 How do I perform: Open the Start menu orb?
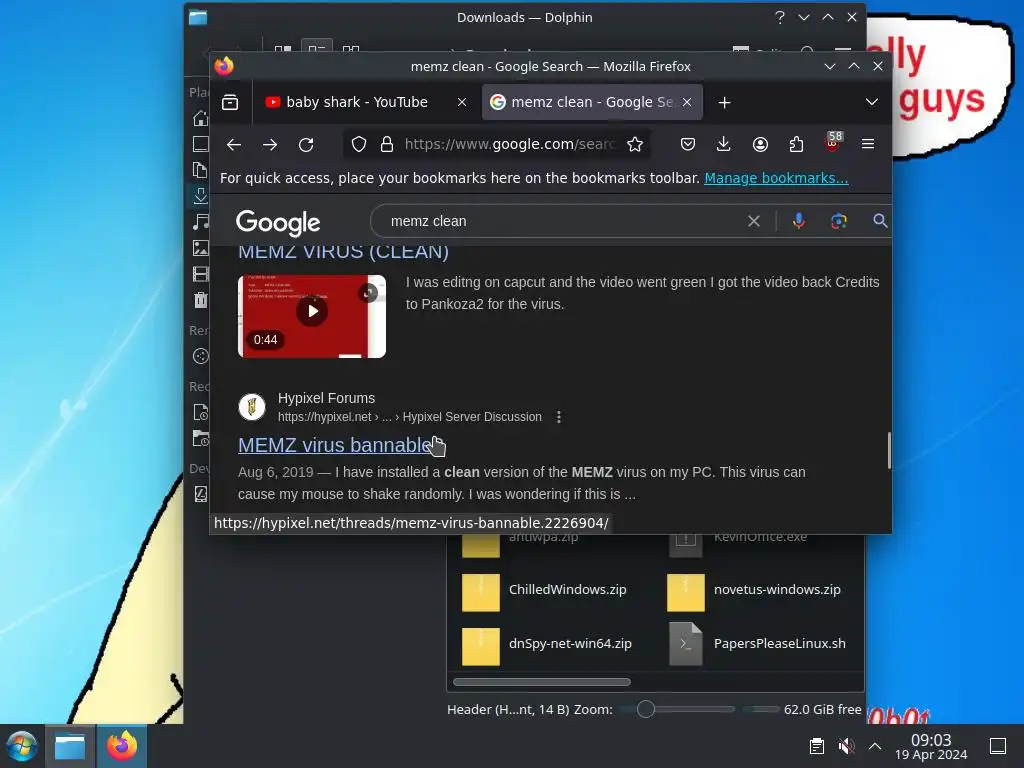click(21, 746)
